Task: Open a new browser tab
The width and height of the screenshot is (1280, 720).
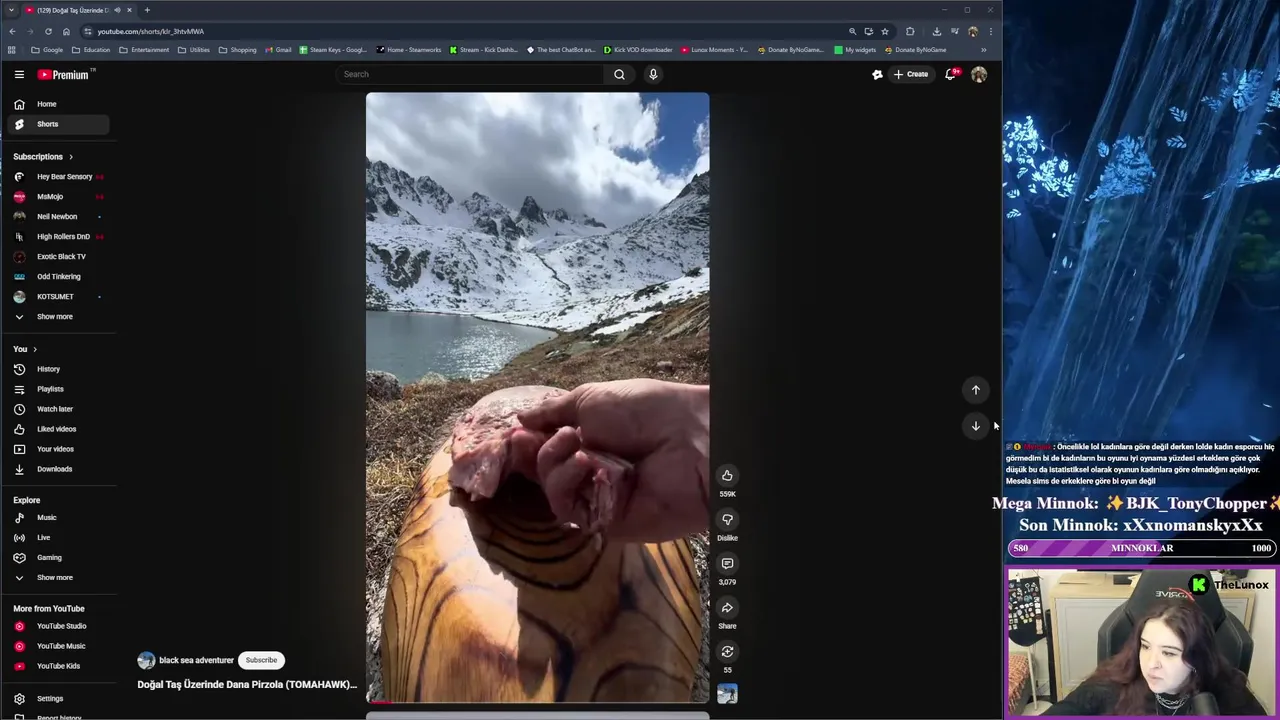Action: coord(147,10)
